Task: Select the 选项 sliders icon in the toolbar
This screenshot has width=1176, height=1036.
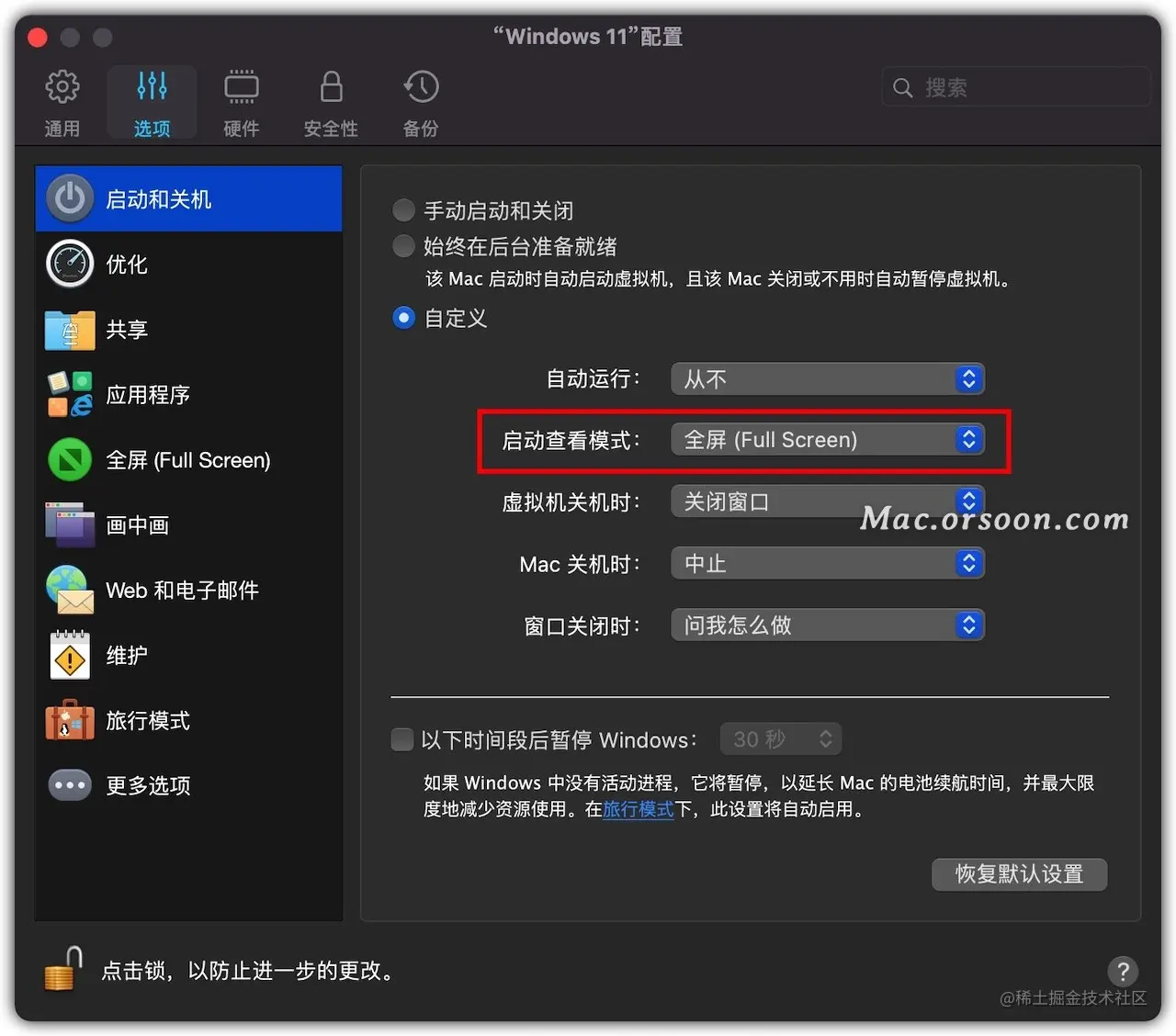Action: 152,87
